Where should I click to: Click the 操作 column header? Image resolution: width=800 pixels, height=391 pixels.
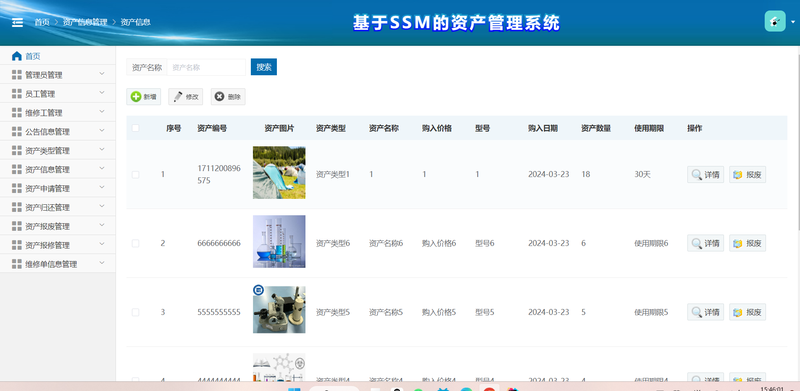pos(694,129)
